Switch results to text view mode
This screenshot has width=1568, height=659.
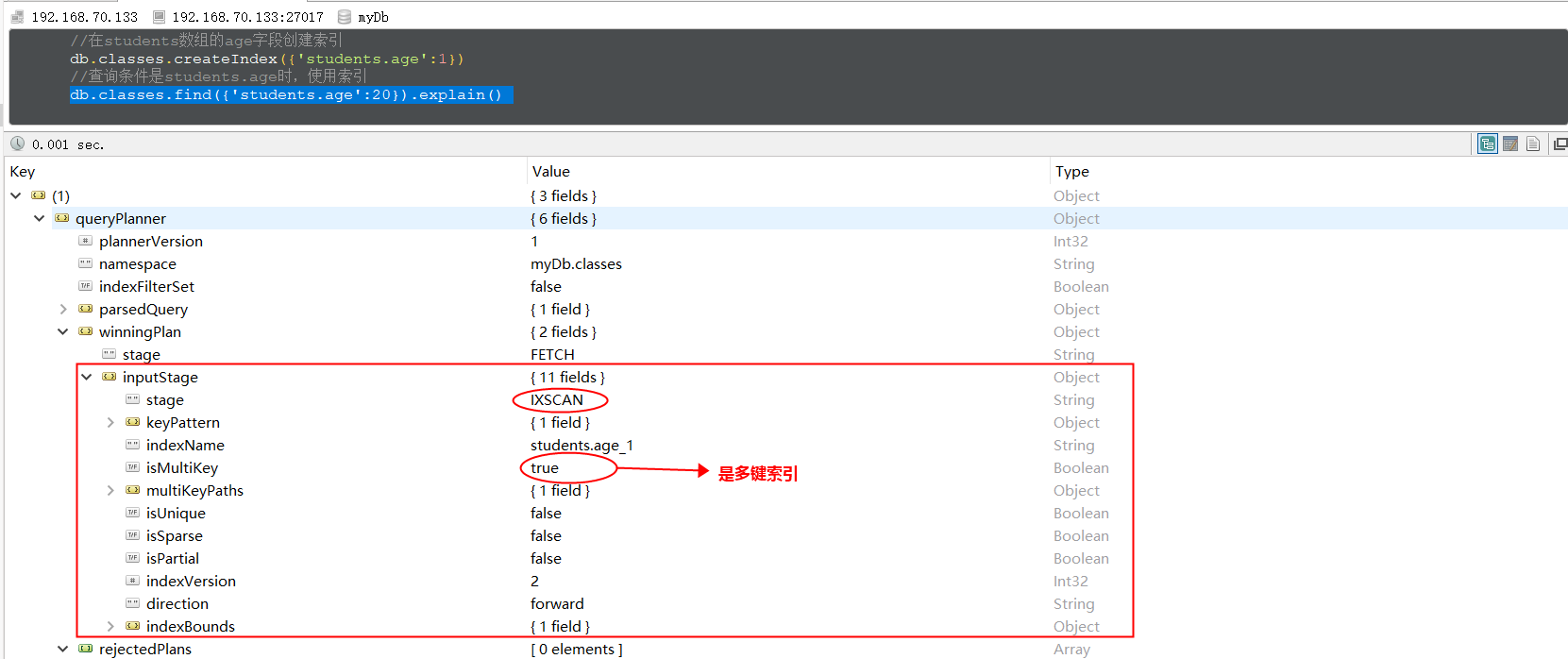pyautogui.click(x=1533, y=144)
